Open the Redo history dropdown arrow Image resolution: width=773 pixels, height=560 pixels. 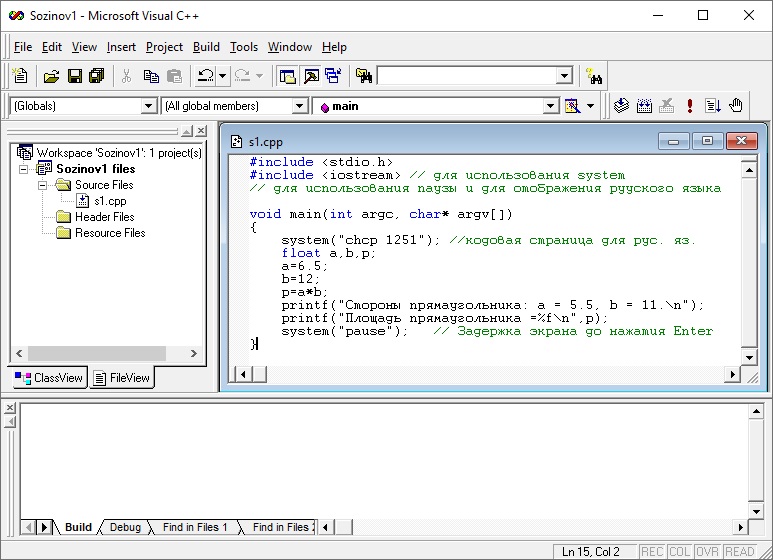(259, 76)
